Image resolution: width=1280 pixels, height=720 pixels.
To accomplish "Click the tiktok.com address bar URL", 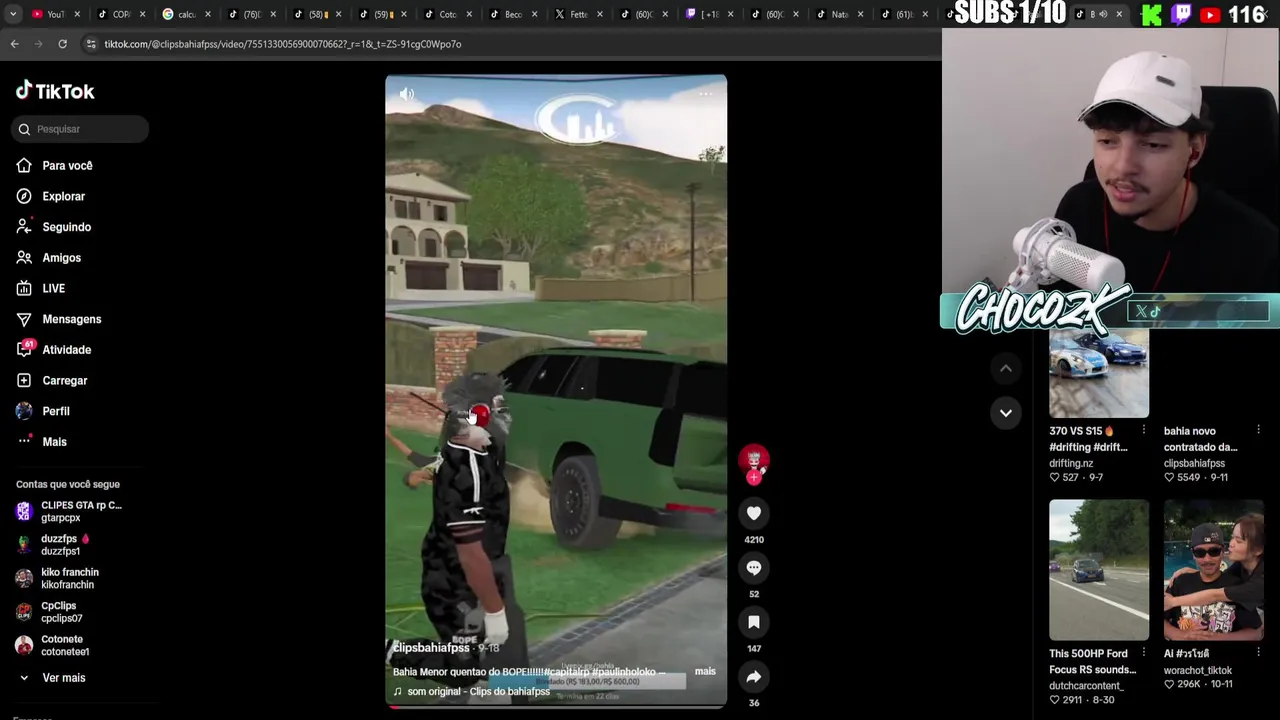I will tap(283, 44).
